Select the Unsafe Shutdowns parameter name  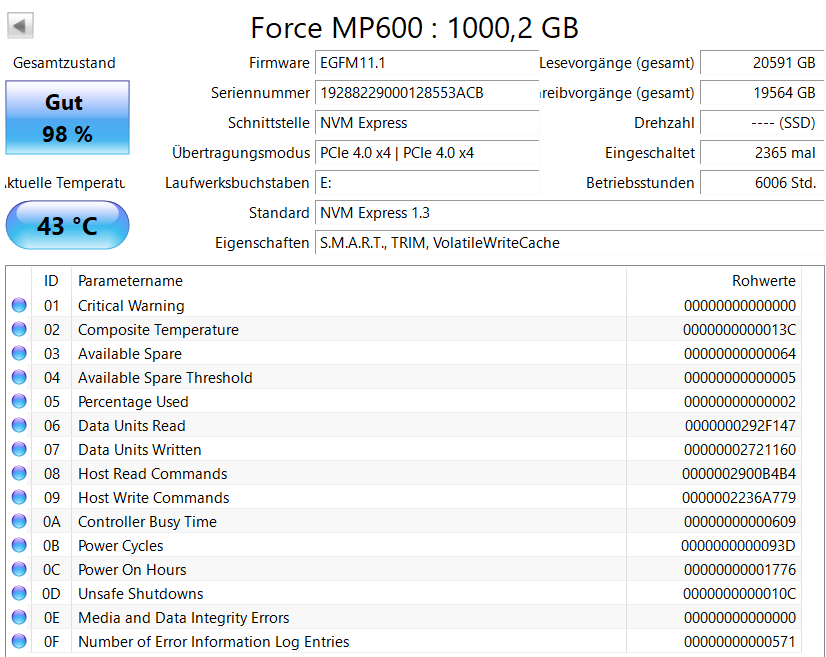[141, 594]
